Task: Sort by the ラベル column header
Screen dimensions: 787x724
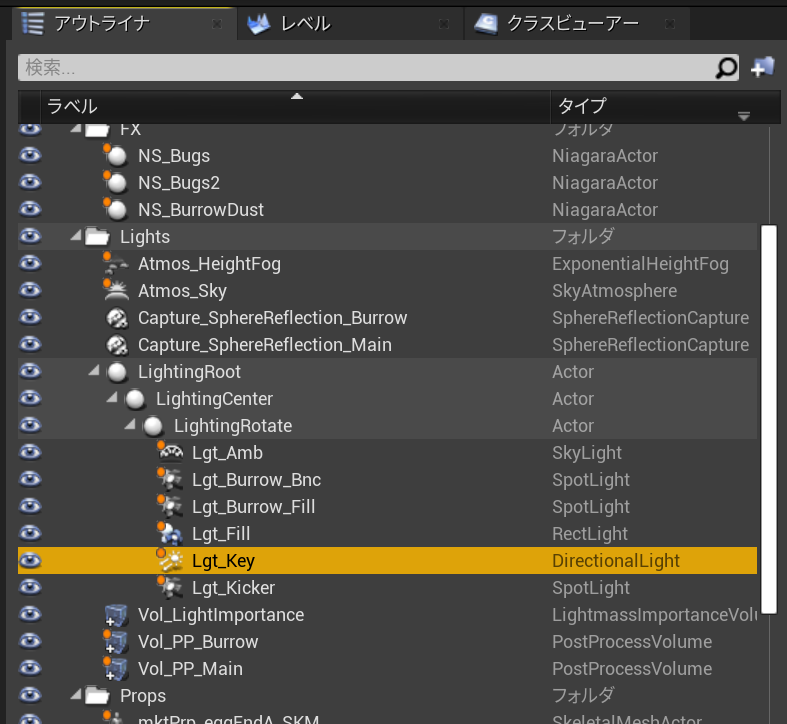Action: point(295,106)
